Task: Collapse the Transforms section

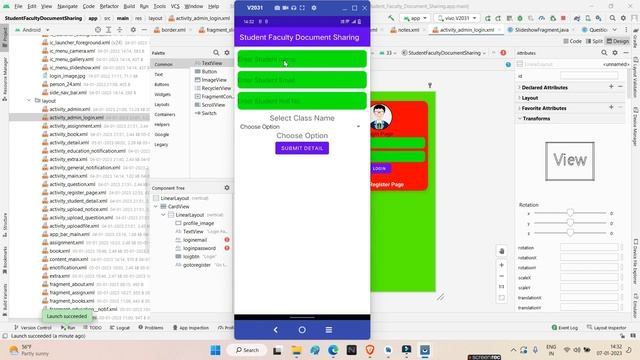Action: pyautogui.click(x=519, y=118)
